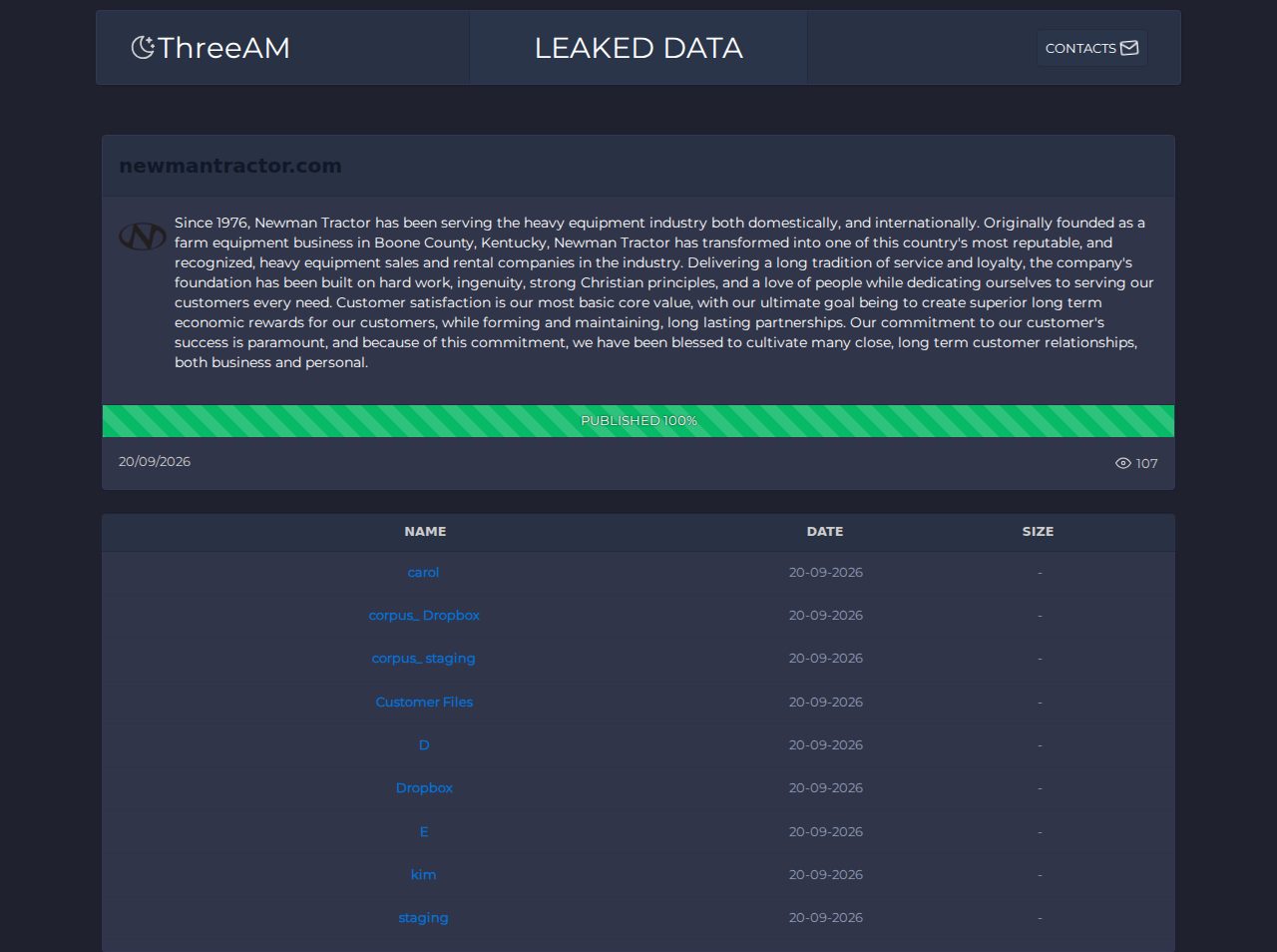Click the size cell in Dropbox row

[x=1040, y=788]
